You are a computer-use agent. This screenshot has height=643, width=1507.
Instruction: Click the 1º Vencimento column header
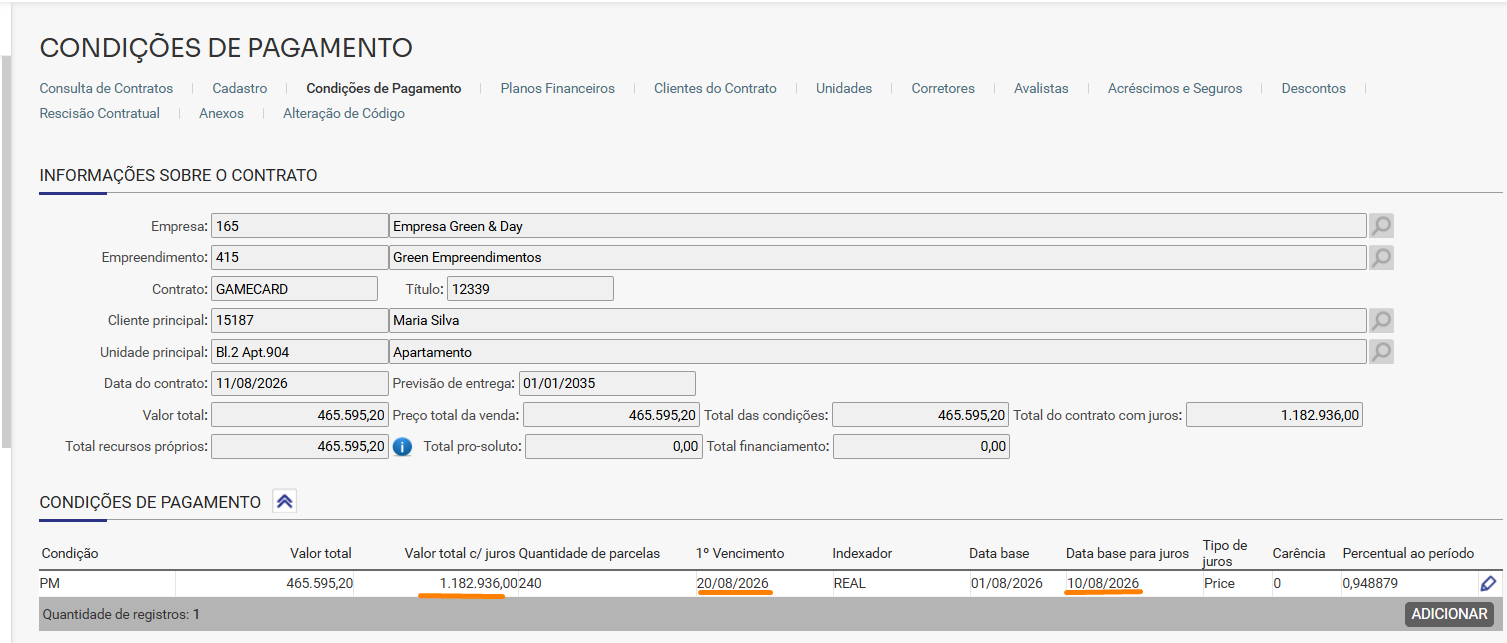coord(740,553)
